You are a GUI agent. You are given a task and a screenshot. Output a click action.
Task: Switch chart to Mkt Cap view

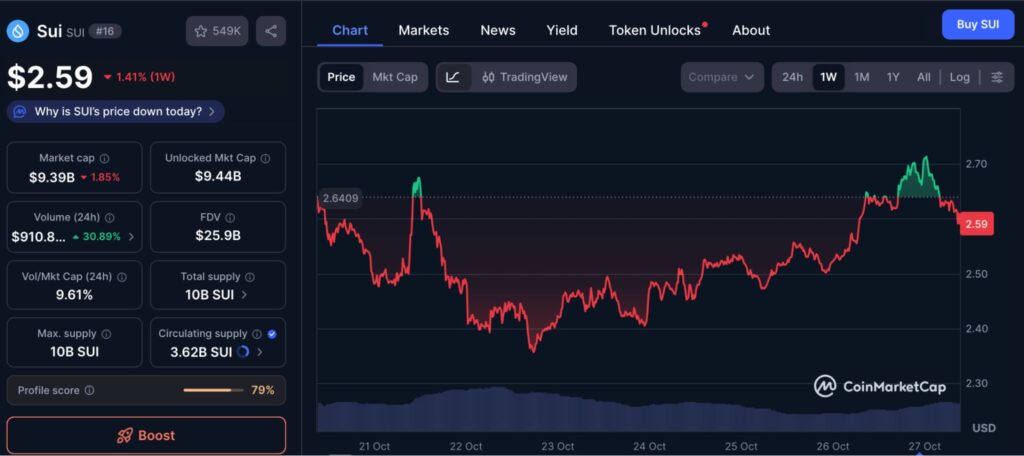395,77
